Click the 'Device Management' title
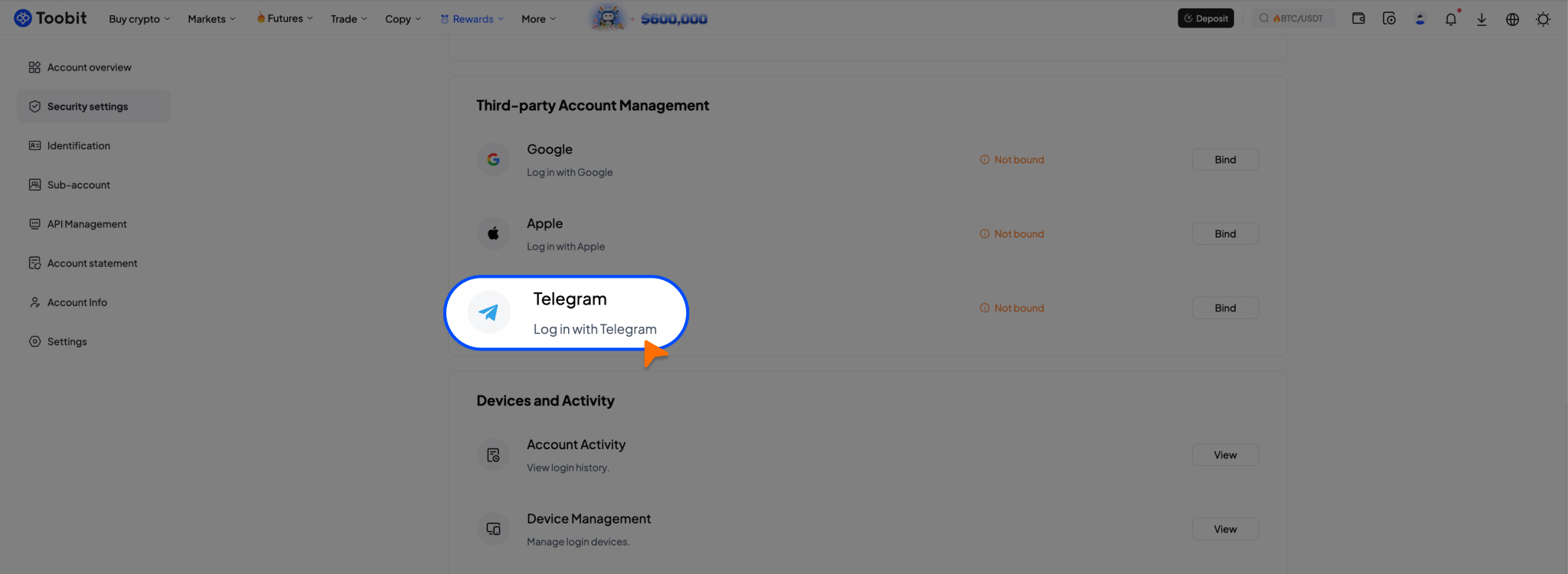Screen dimensions: 1568x574 click(589, 519)
